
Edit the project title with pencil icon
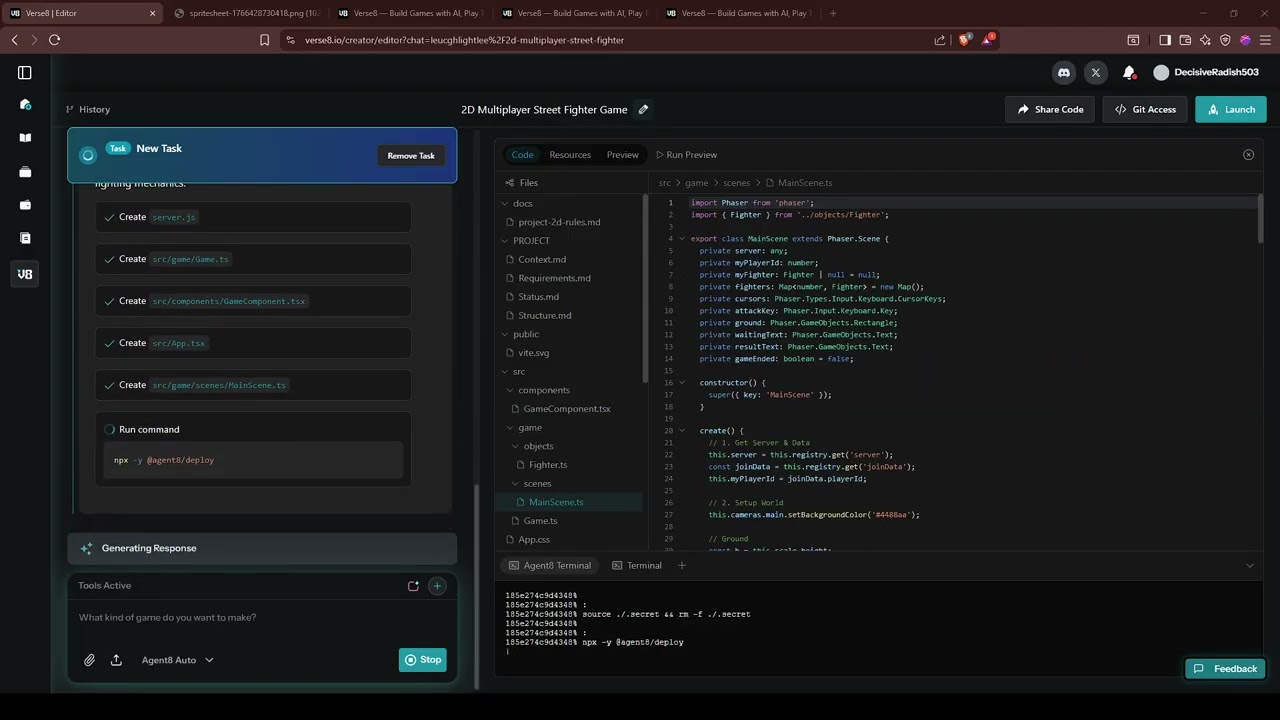[643, 109]
